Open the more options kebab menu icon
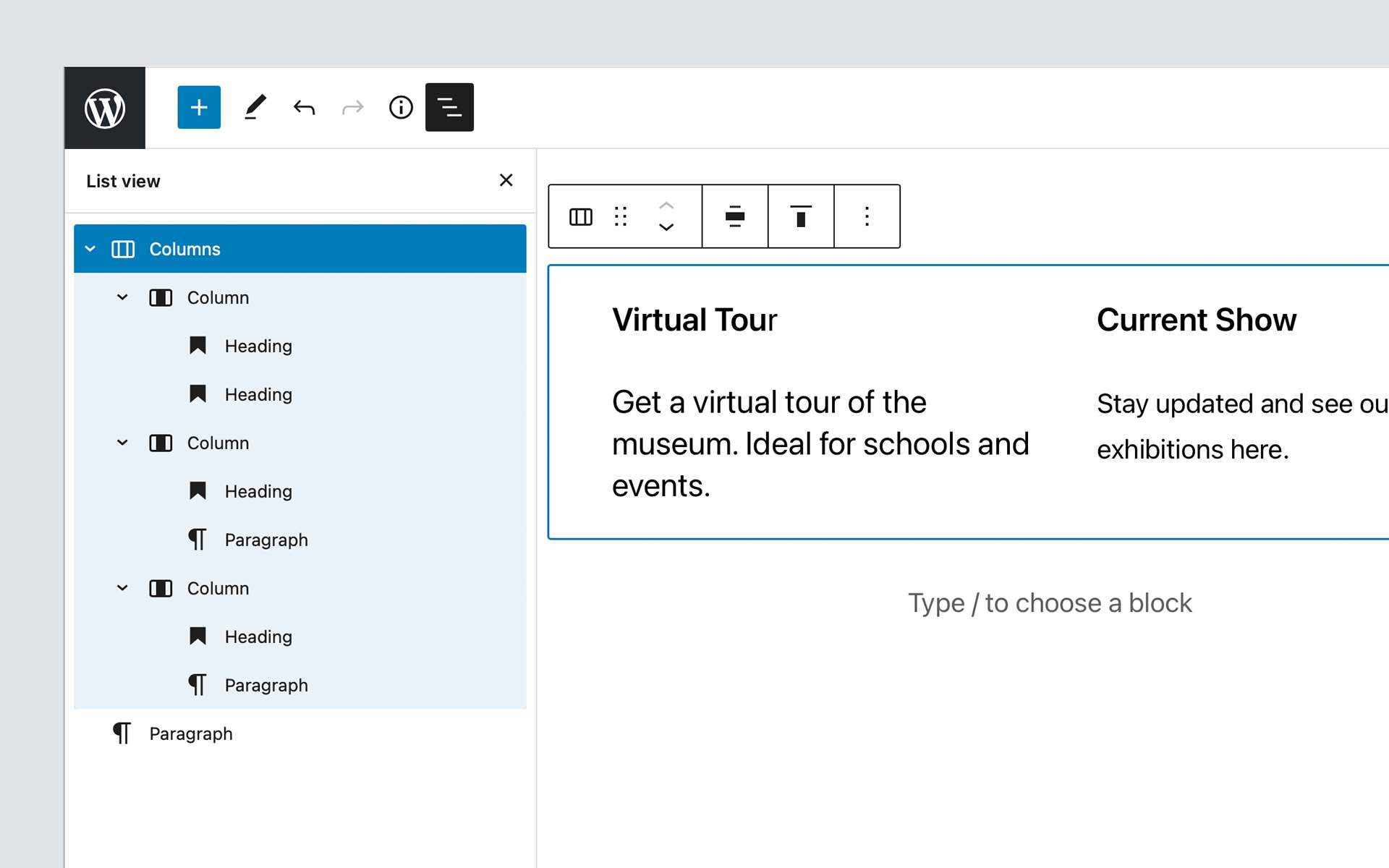Image resolution: width=1389 pixels, height=868 pixels. [x=866, y=216]
